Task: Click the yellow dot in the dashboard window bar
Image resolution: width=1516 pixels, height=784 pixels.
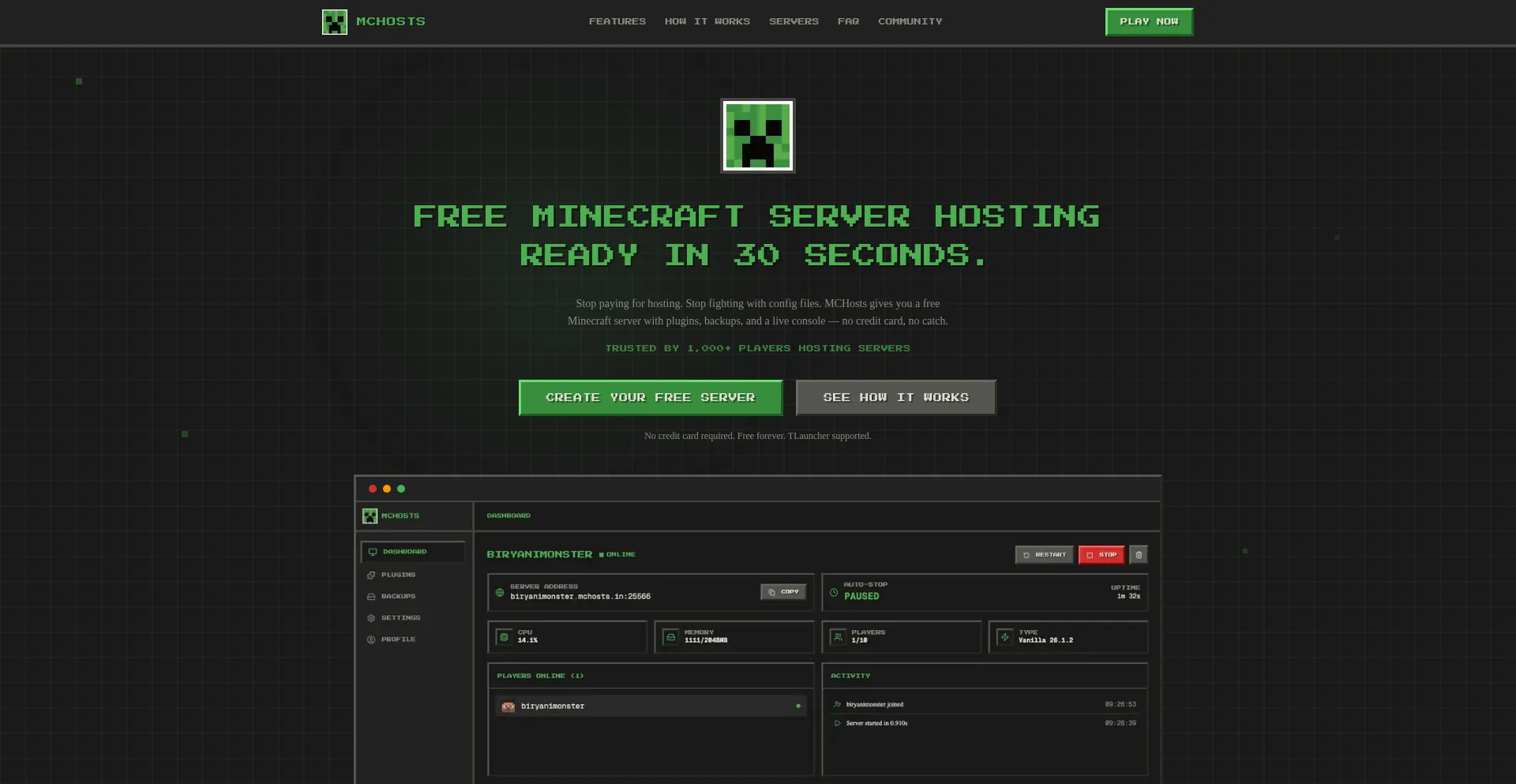Action: [387, 489]
